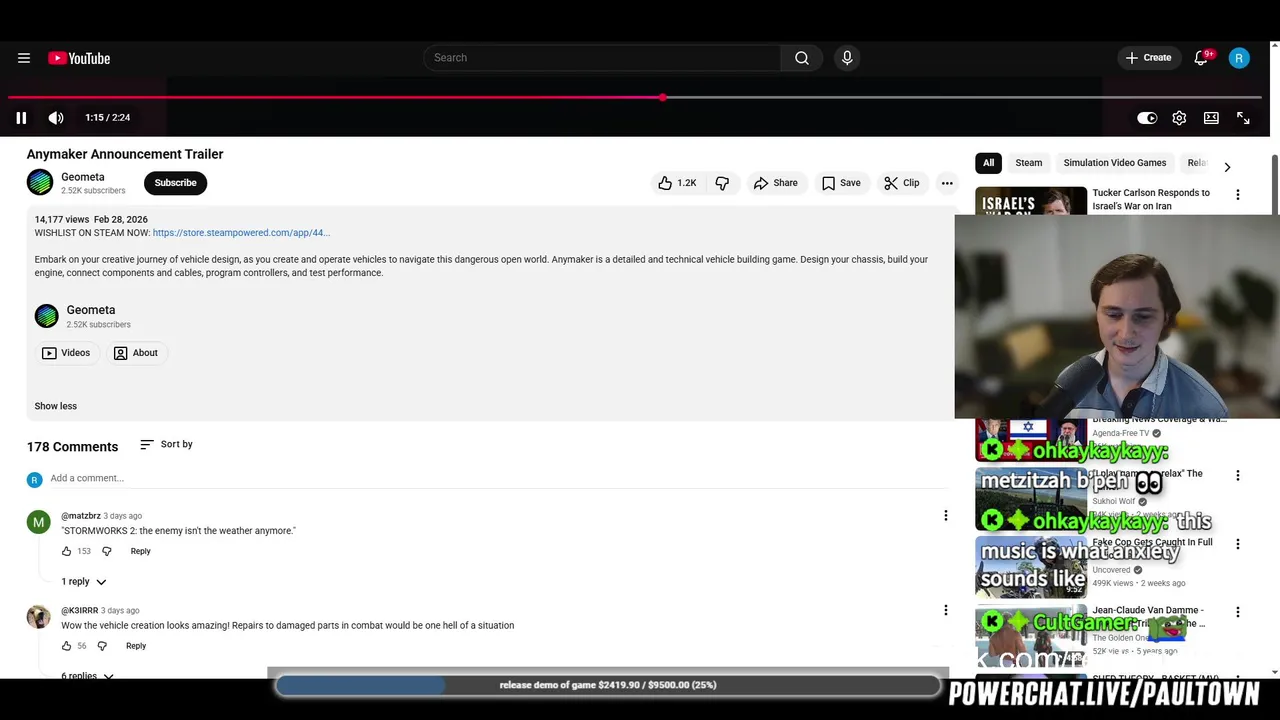Open more actions ellipsis next to Clip

click(x=947, y=183)
